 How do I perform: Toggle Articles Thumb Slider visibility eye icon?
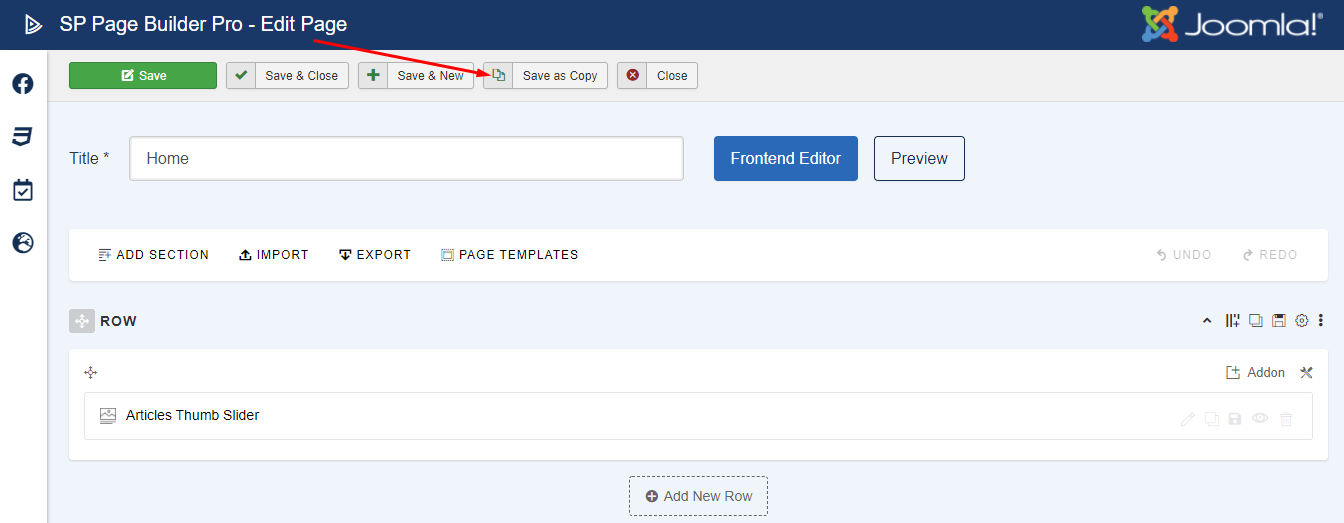(x=1260, y=419)
